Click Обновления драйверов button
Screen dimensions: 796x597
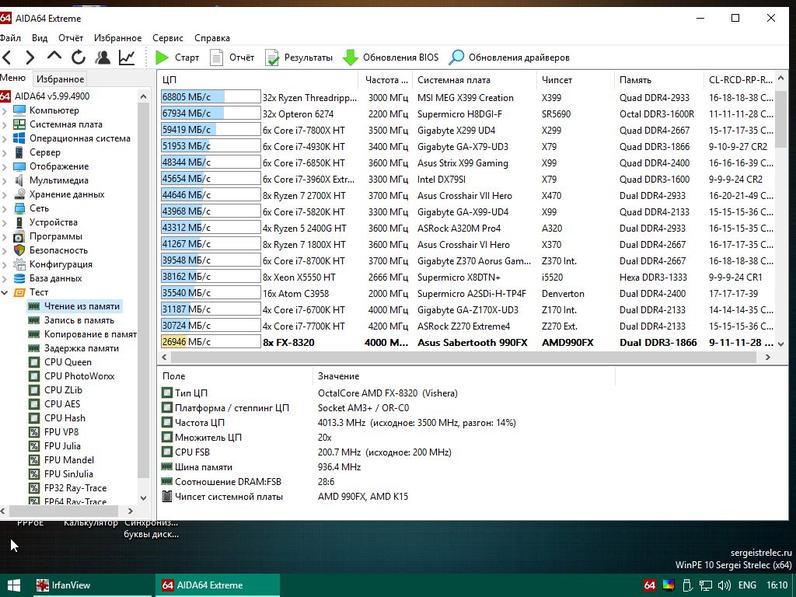[509, 57]
